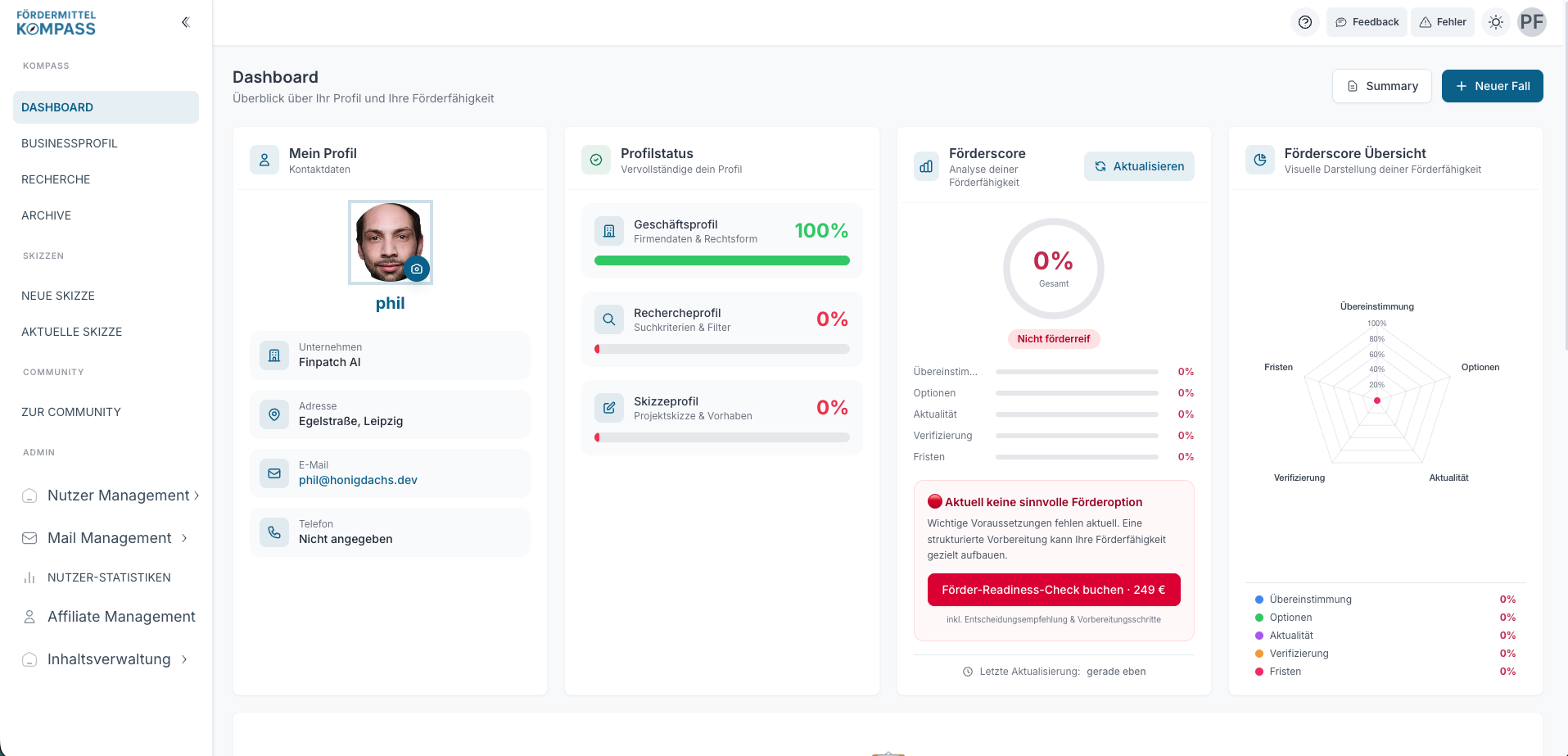
Task: Click the 'phil' username heading
Action: pos(390,303)
